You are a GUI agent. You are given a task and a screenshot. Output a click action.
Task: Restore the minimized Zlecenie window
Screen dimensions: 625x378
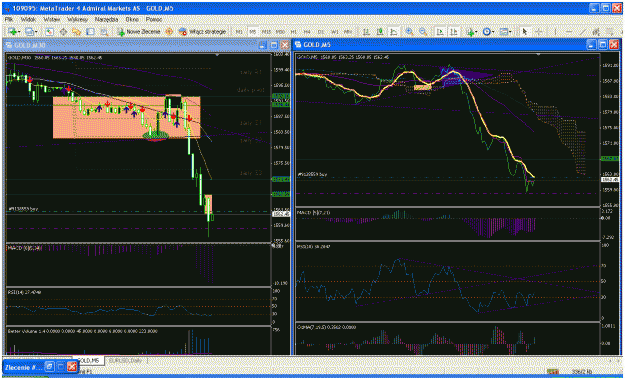click(x=49, y=366)
